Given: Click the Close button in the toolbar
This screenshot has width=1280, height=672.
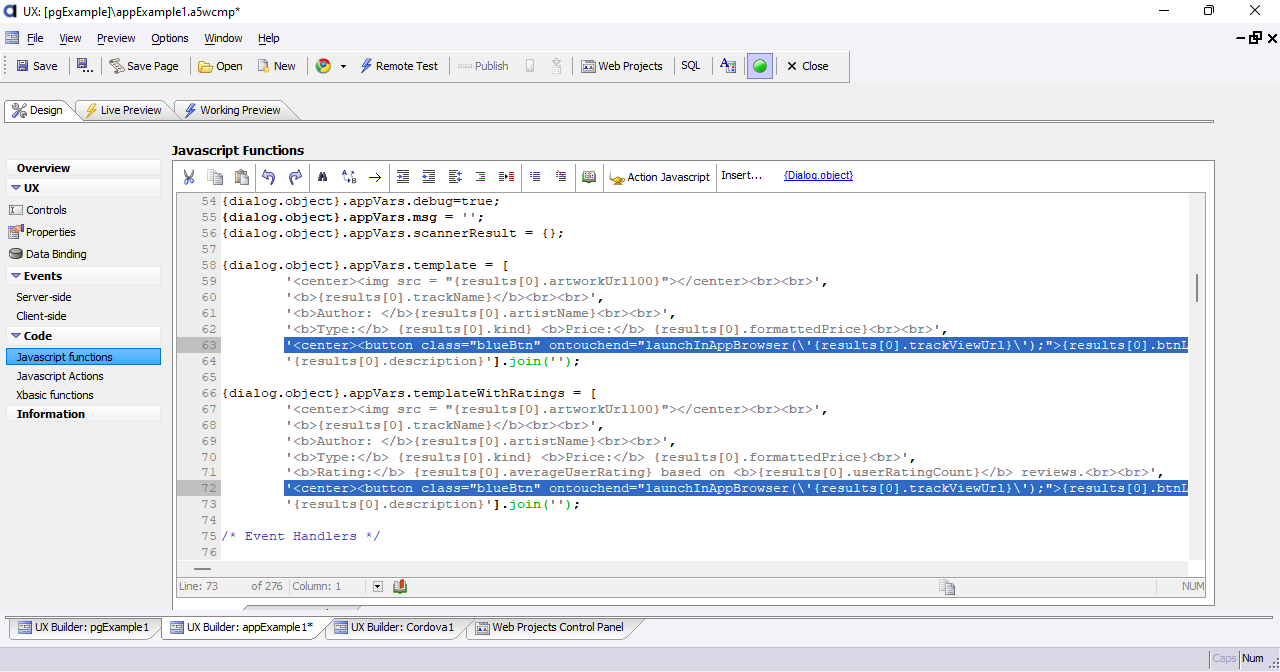Looking at the screenshot, I should click(807, 66).
